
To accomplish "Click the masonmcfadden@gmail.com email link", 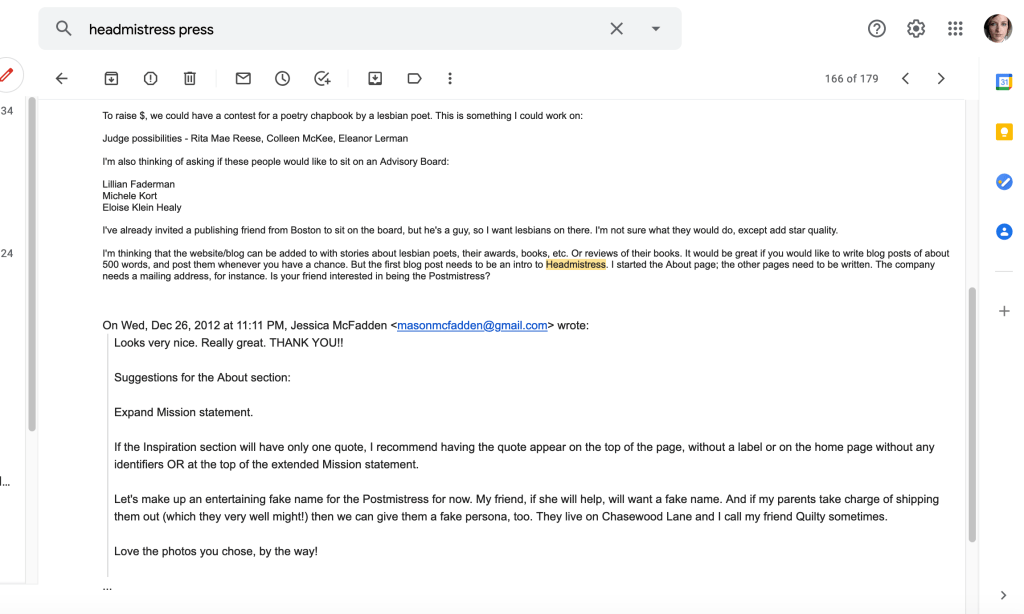I will point(472,325).
